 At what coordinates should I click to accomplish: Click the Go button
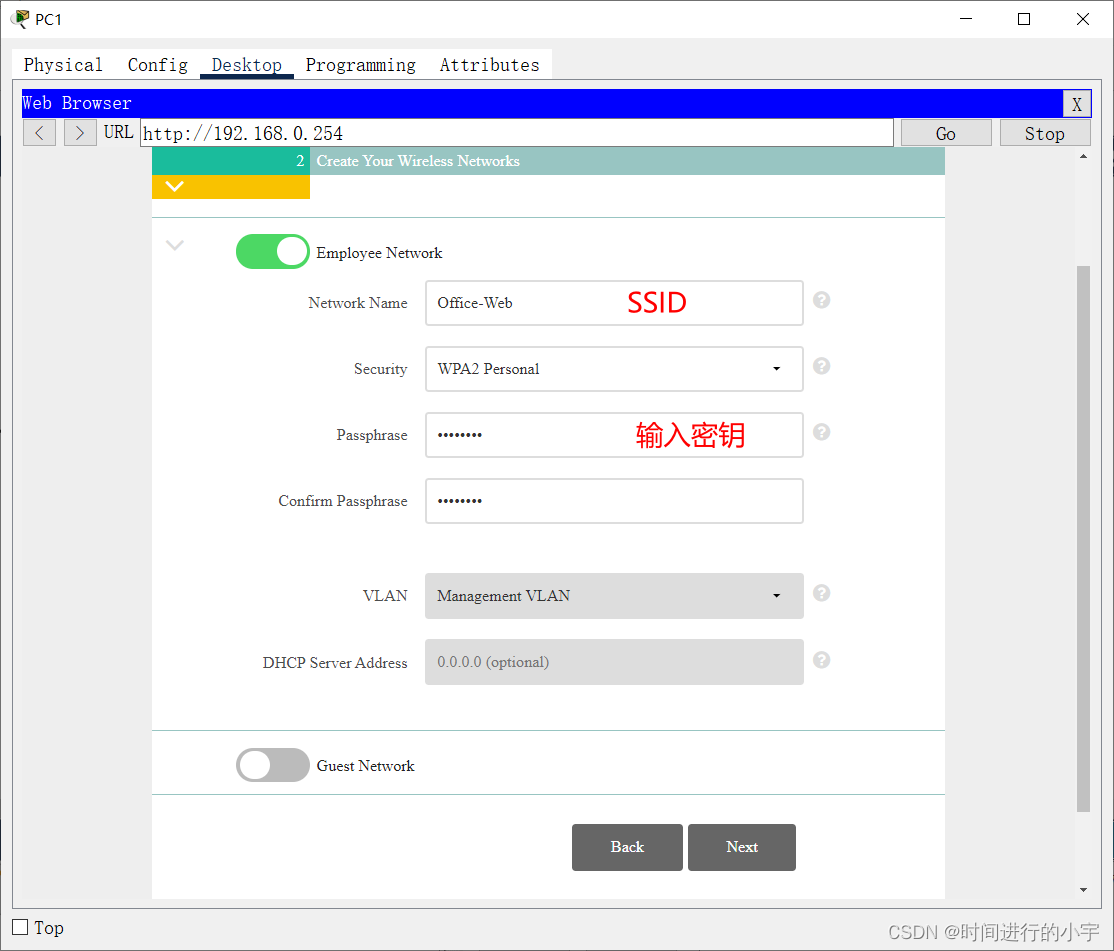[946, 134]
